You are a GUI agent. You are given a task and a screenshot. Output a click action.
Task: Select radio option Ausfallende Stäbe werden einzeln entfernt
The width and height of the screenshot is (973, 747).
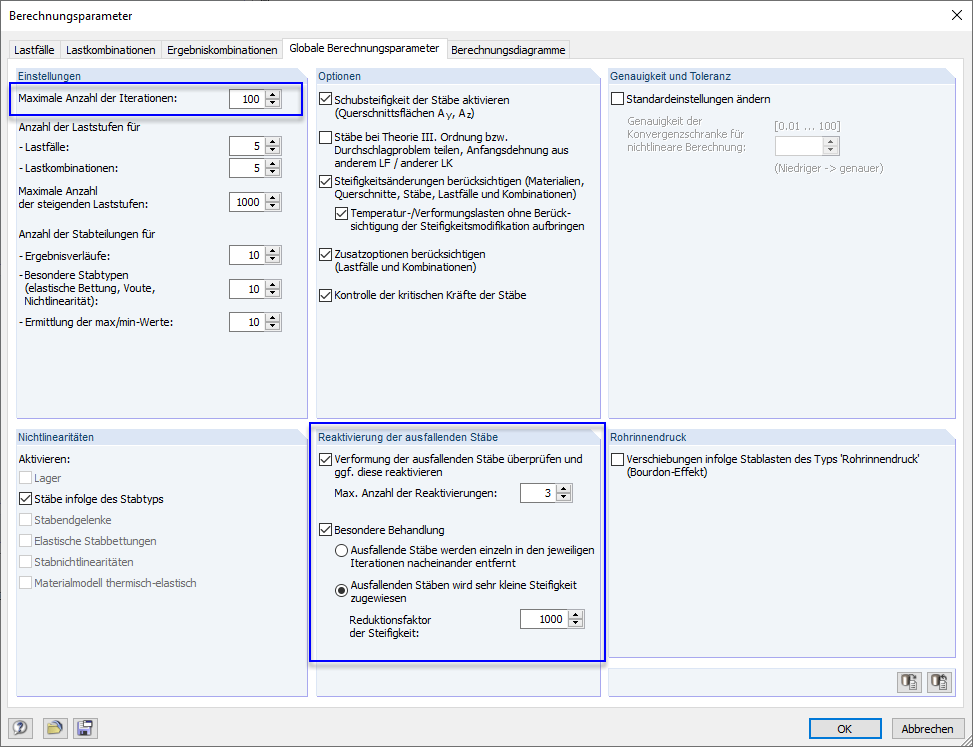tap(341, 549)
